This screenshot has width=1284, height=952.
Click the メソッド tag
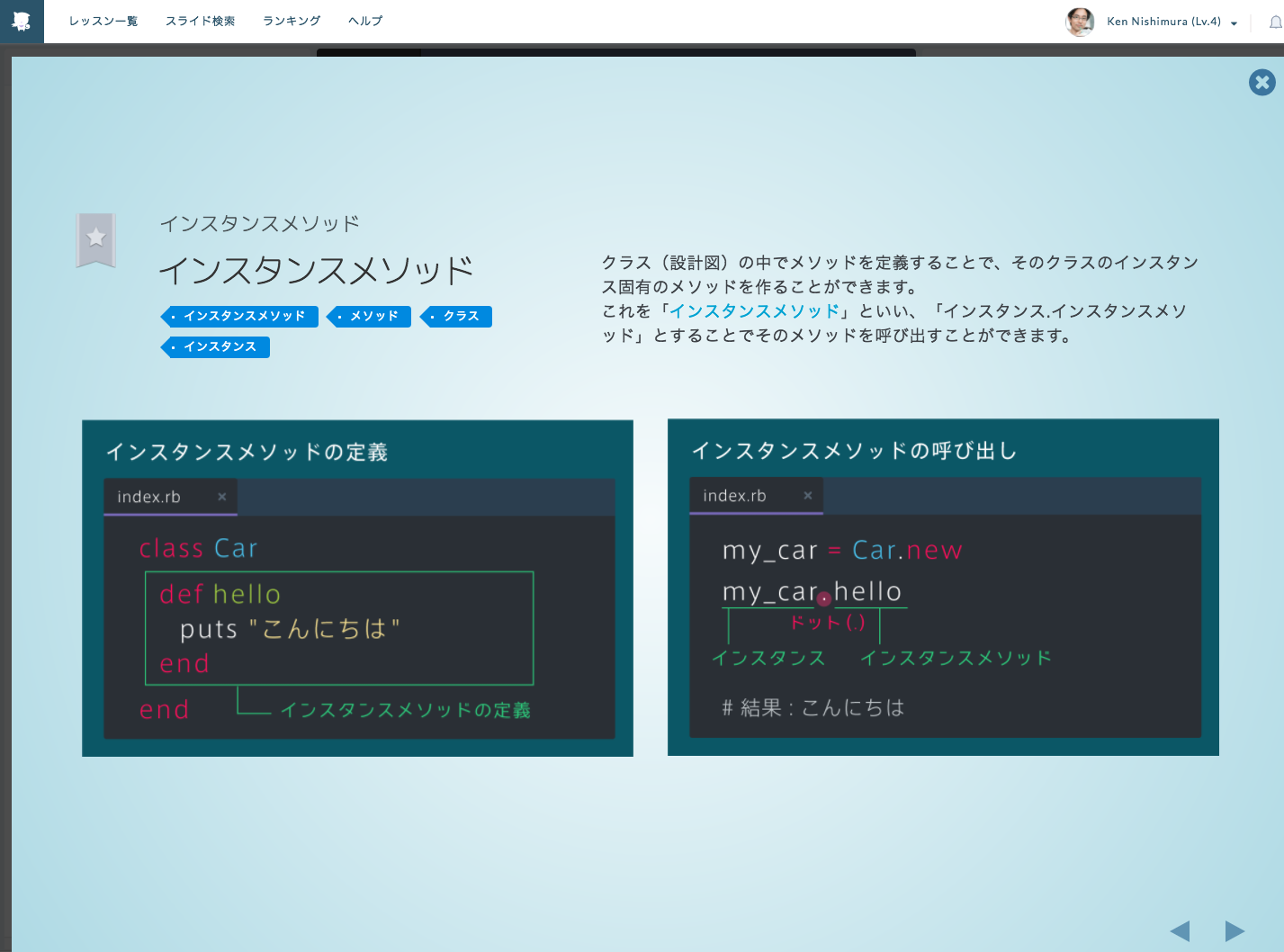371,317
